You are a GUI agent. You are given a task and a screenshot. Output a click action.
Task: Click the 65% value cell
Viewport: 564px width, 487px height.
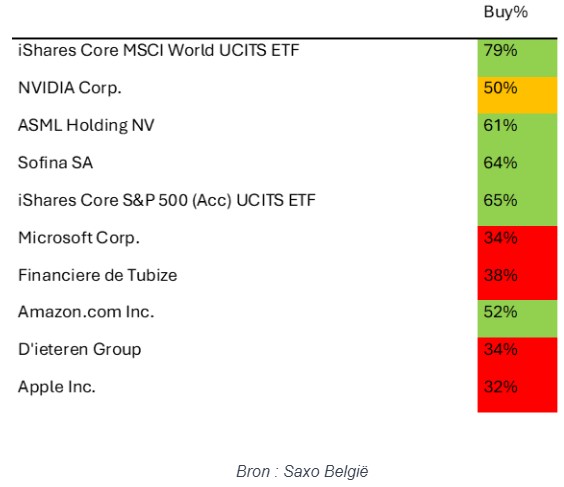pos(517,207)
